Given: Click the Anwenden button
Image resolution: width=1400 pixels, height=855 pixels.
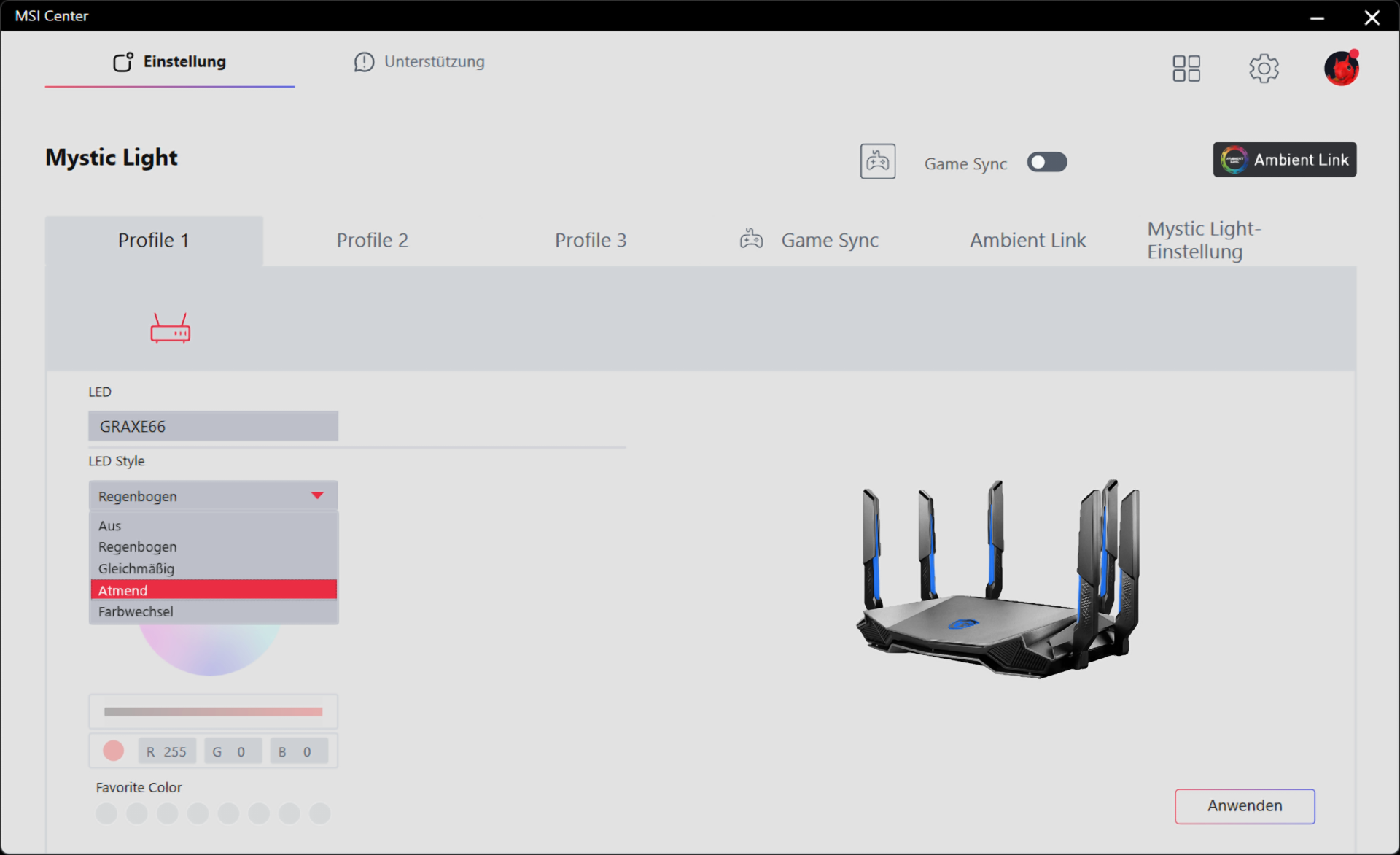Looking at the screenshot, I should 1245,806.
